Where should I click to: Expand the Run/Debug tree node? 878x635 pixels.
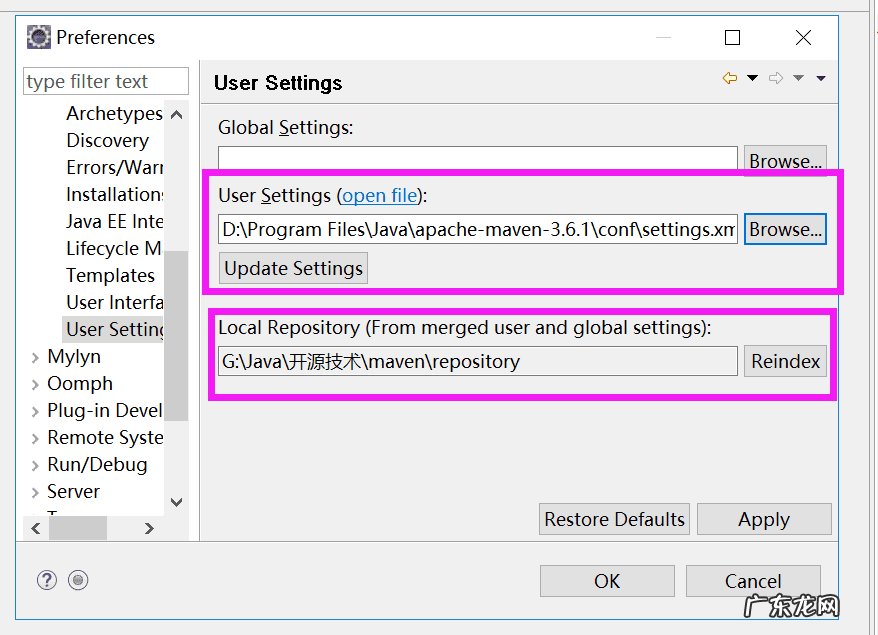[x=35, y=465]
